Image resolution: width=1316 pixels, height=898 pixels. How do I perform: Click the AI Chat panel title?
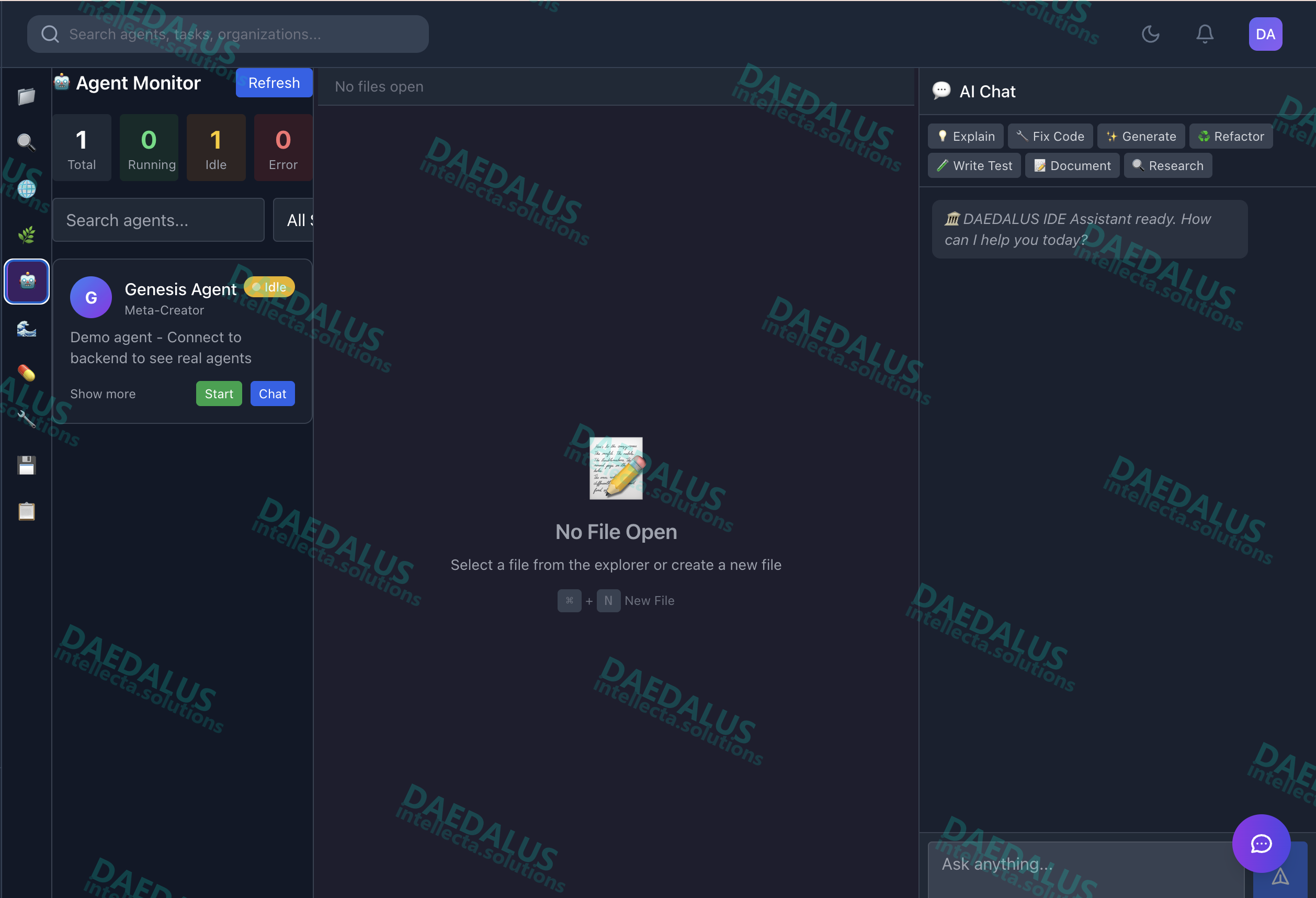(987, 91)
